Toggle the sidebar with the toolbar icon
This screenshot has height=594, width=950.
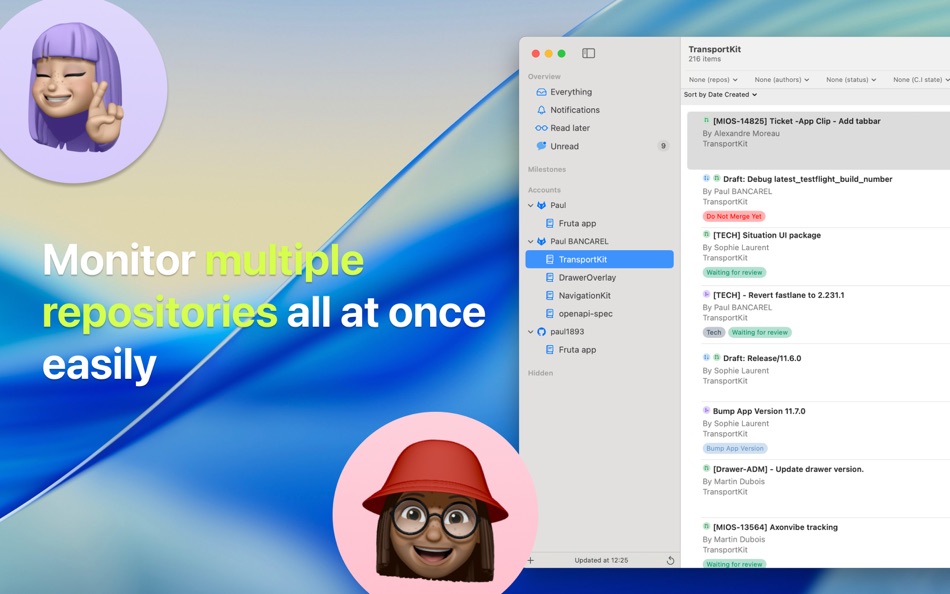[589, 52]
